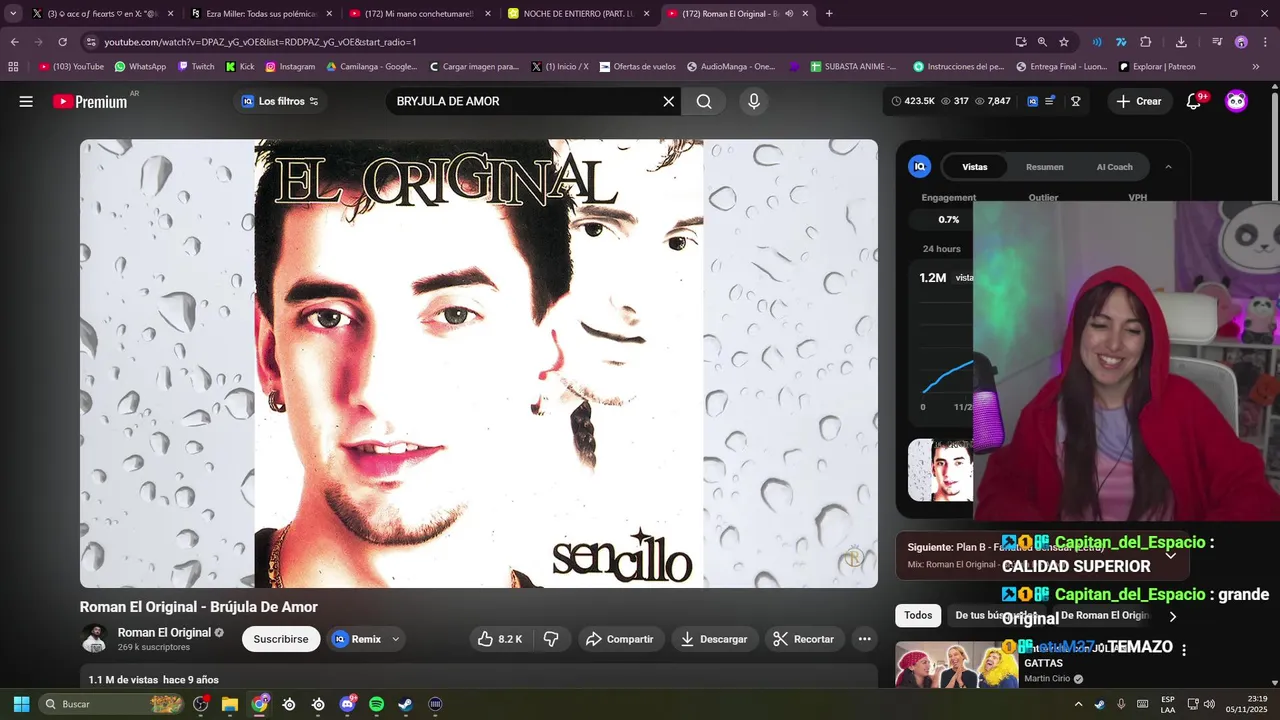Open Los filtros filter options

[x=280, y=101]
